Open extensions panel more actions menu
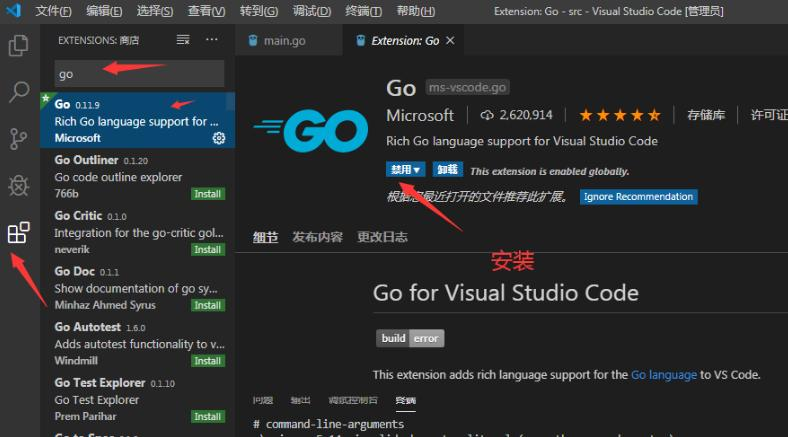The height and width of the screenshot is (437, 788). [x=212, y=40]
